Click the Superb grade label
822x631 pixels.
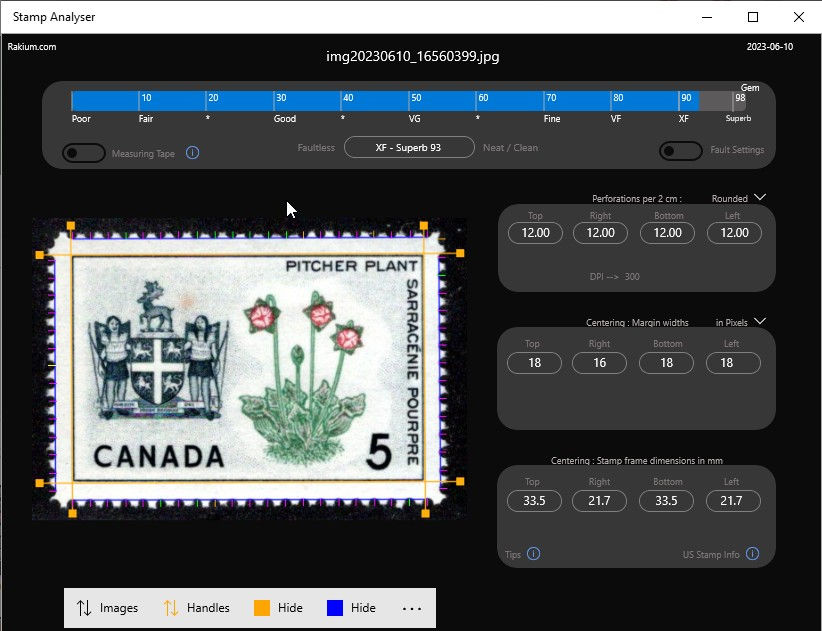pos(738,118)
